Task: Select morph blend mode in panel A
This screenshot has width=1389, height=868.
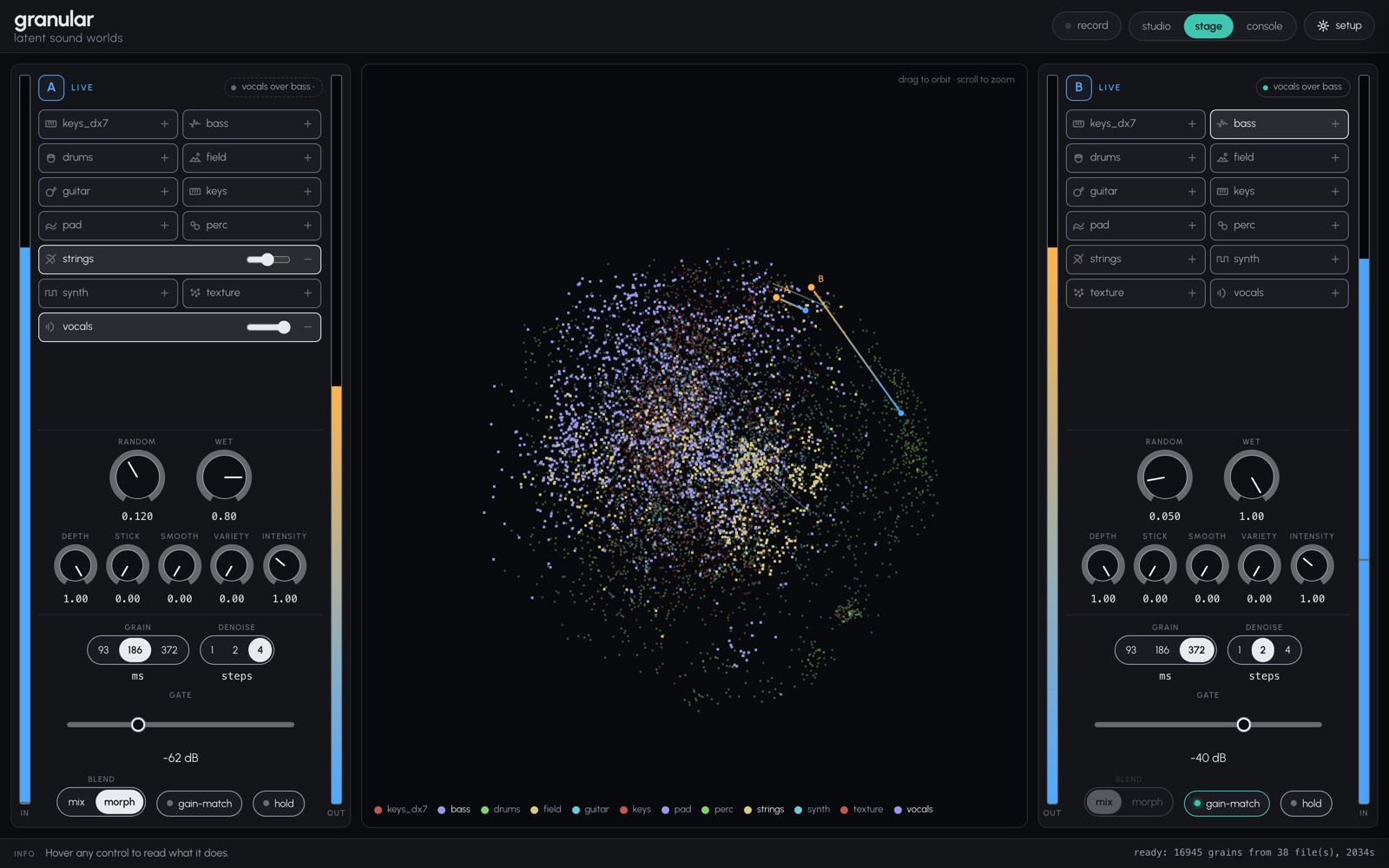Action: pyautogui.click(x=120, y=802)
